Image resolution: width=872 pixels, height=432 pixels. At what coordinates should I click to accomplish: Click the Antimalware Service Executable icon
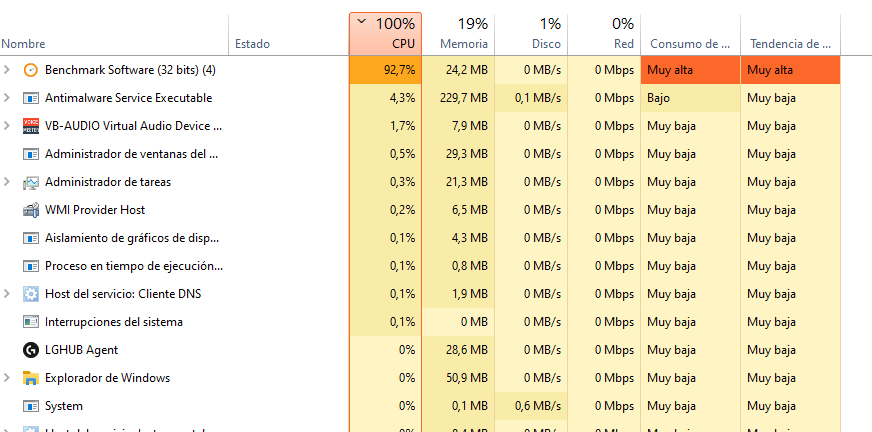(x=31, y=98)
